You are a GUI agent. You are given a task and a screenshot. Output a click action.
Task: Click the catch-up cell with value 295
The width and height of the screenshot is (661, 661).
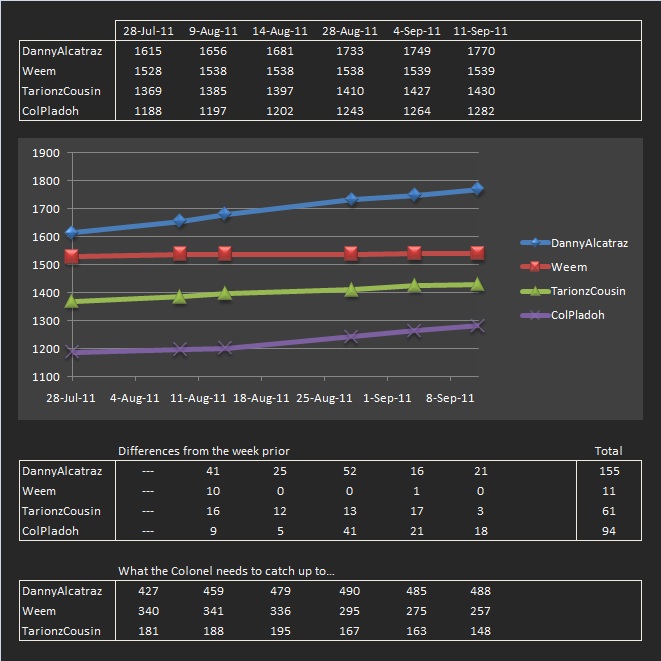pyautogui.click(x=350, y=611)
